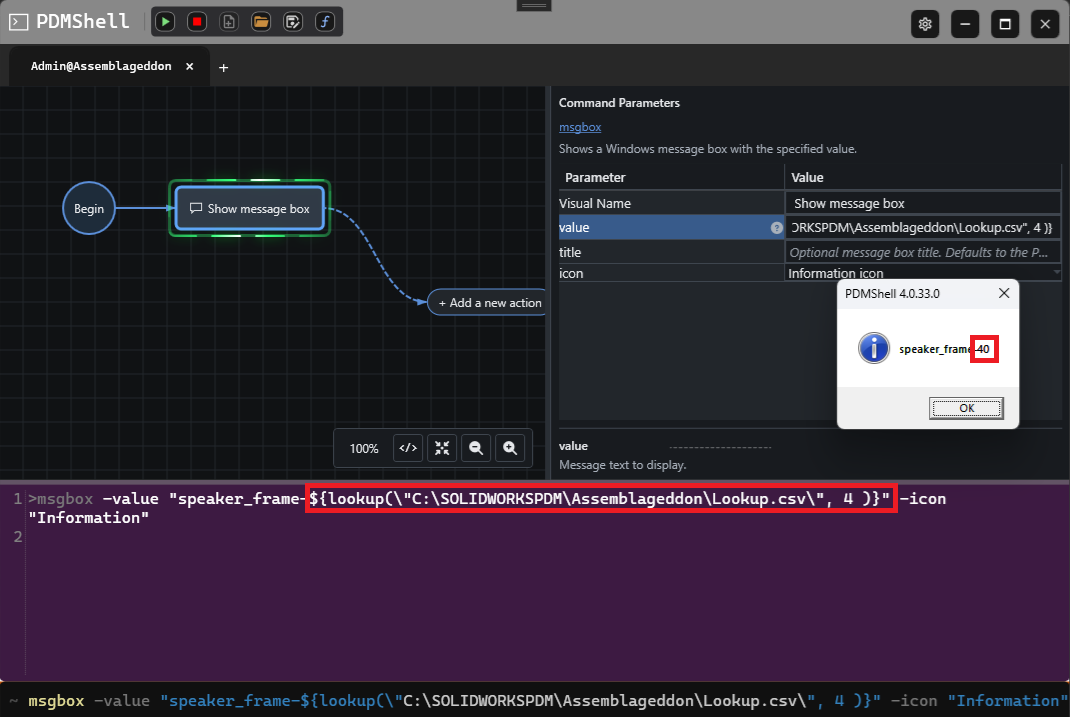Select the Begin node in the flowchart
This screenshot has width=1070, height=717.
click(89, 208)
